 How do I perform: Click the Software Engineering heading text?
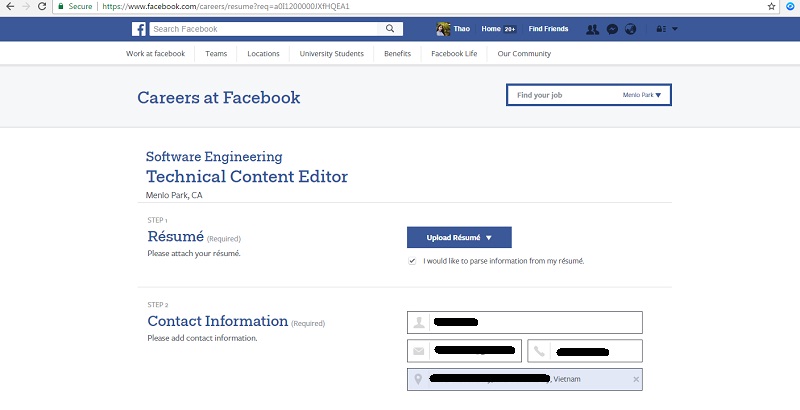214,157
